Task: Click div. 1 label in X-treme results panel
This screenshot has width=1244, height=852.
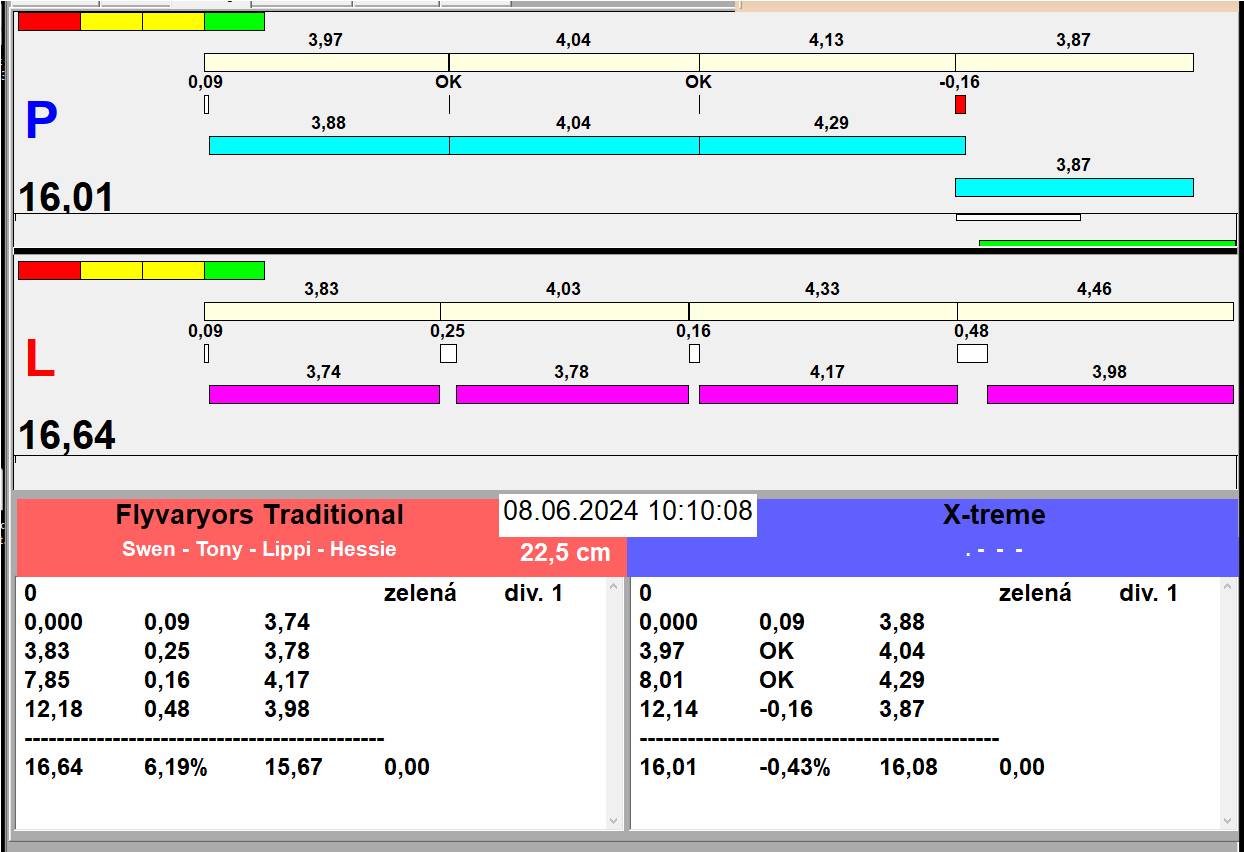Action: click(x=1148, y=593)
